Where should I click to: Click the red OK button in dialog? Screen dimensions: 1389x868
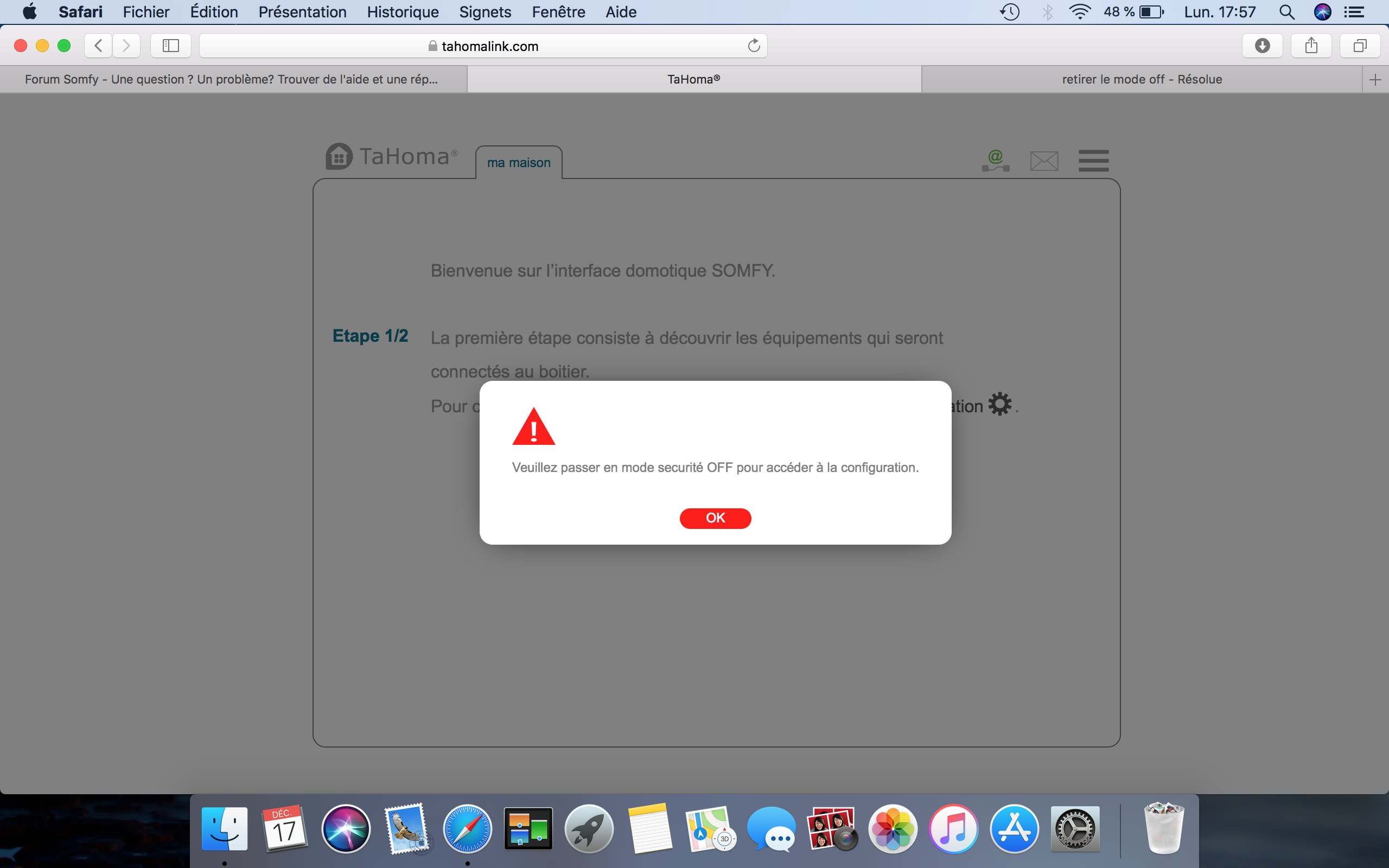715,518
